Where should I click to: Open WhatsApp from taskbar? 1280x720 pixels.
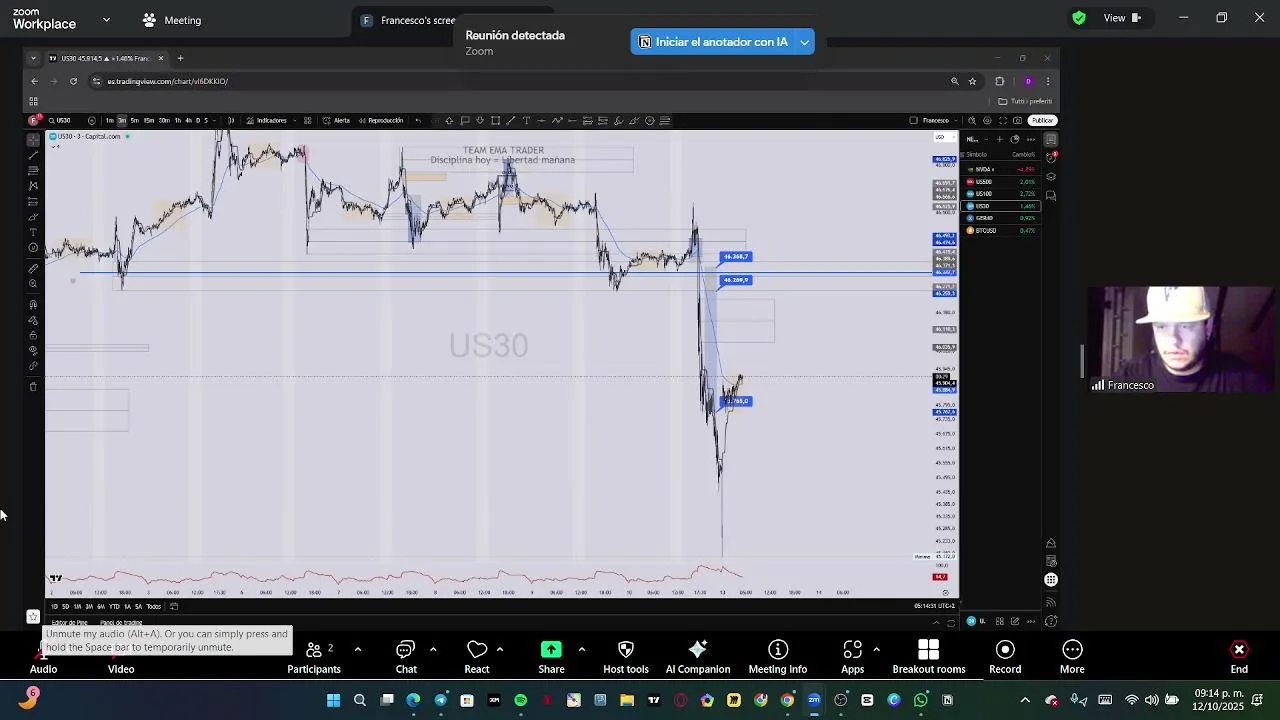pos(921,700)
